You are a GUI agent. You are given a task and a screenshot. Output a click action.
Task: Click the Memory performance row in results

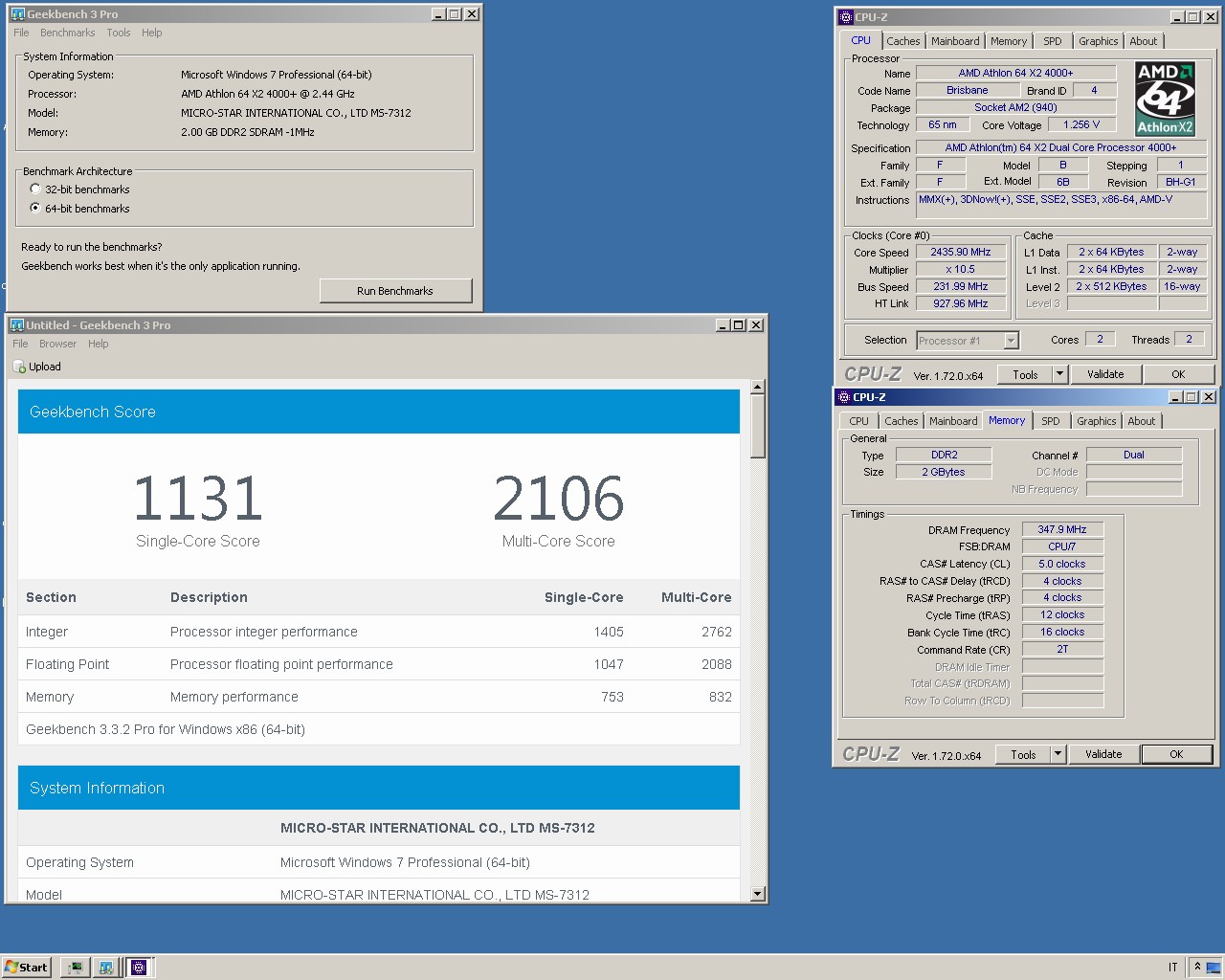point(379,697)
